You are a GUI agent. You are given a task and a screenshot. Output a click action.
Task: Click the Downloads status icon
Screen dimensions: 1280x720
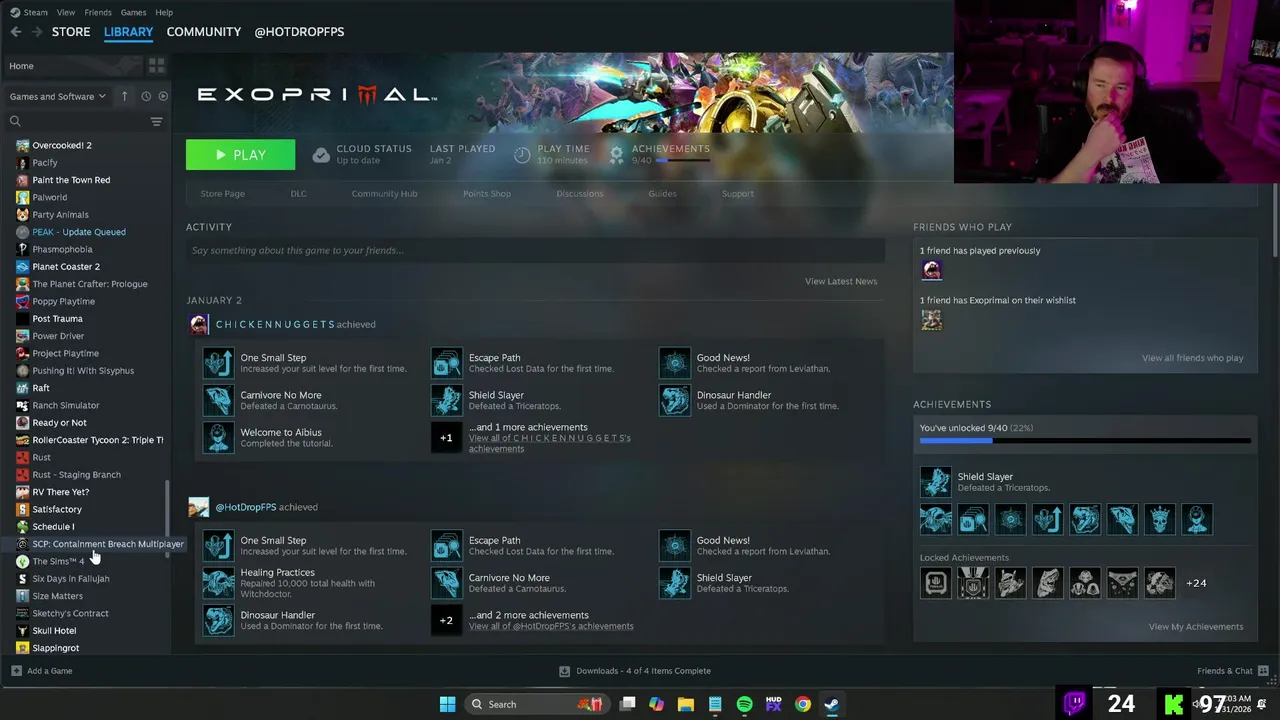(564, 671)
